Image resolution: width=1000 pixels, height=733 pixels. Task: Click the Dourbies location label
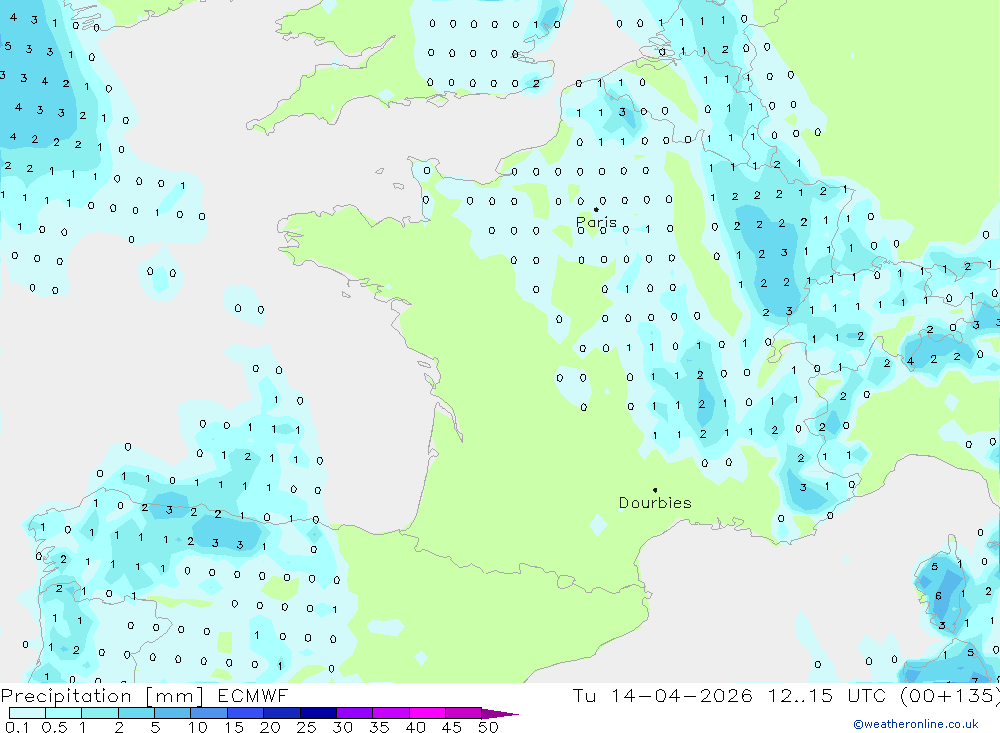coord(655,503)
